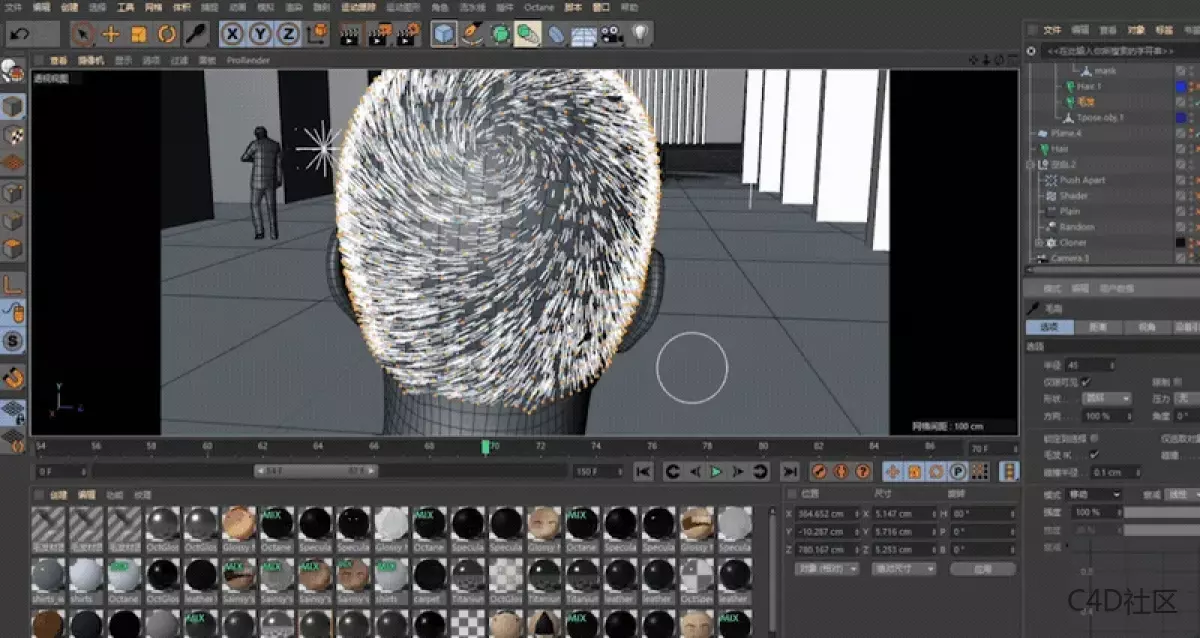Click the Undo arrow icon
The image size is (1200, 638).
click(x=19, y=35)
